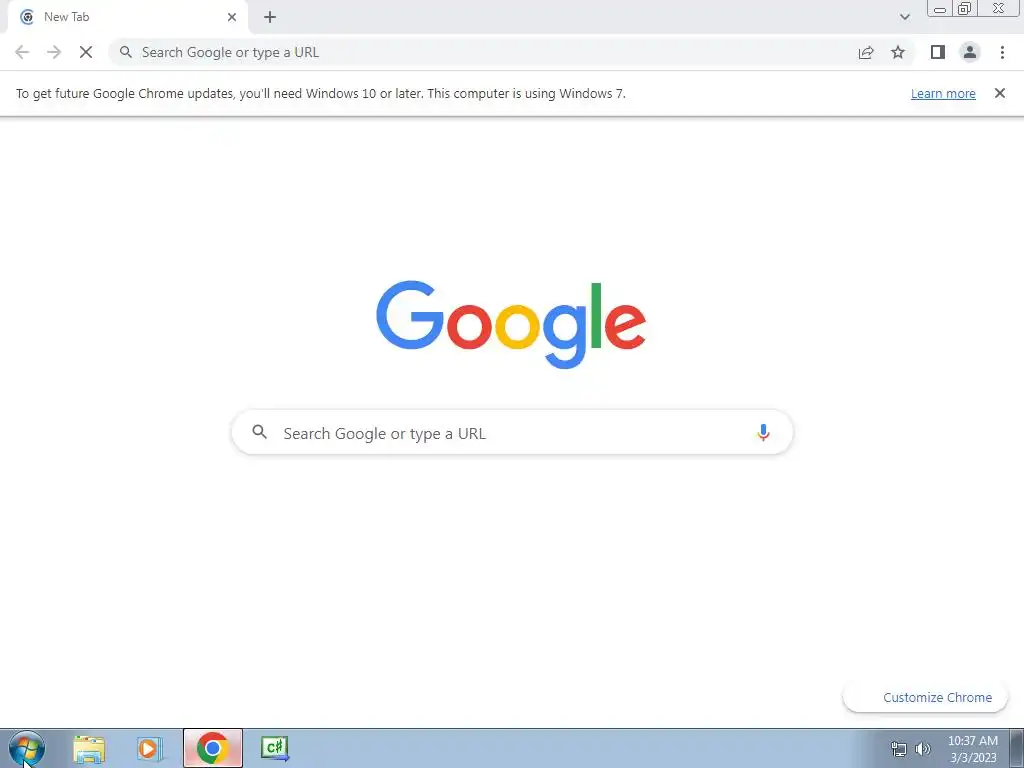Open the Windows Start menu
The image size is (1024, 768).
click(x=27, y=748)
